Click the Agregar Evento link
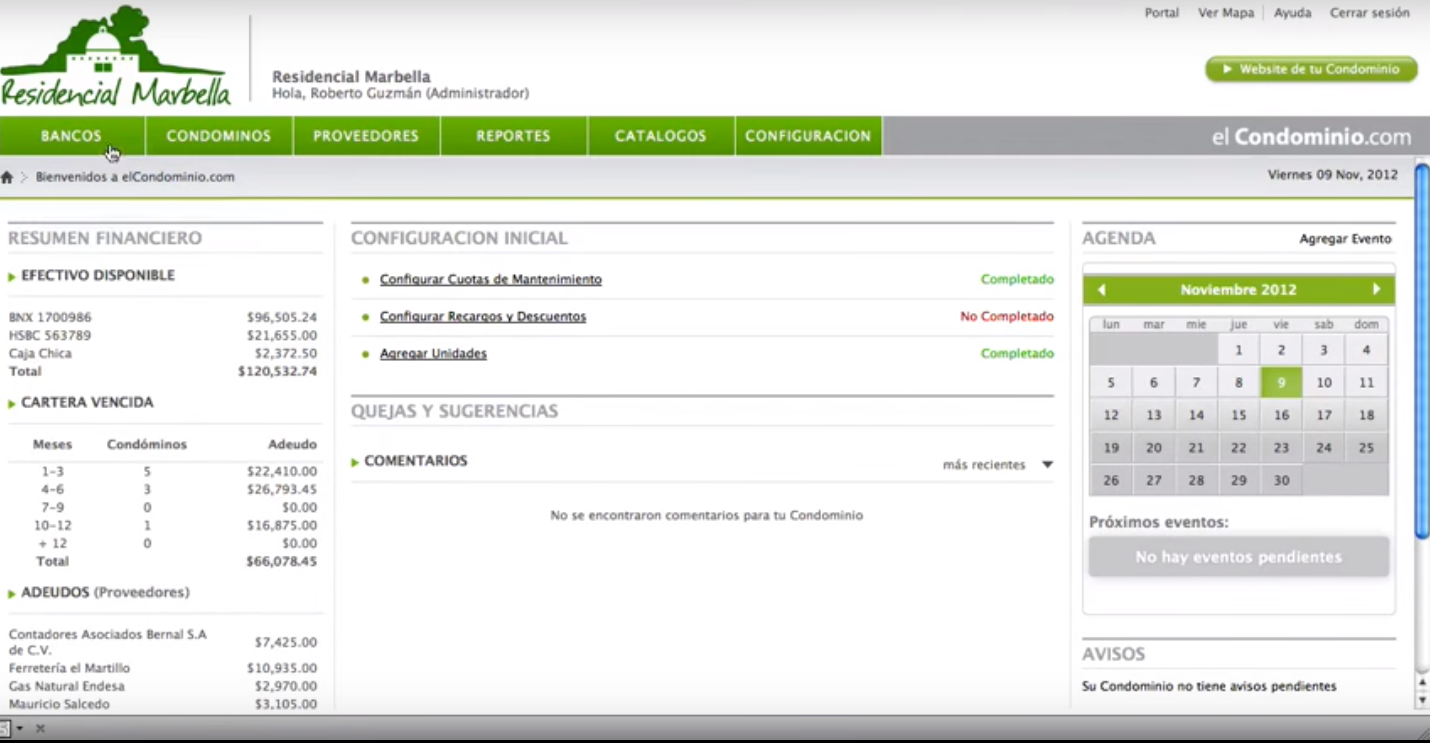Screen dimensions: 1430x743 tap(1345, 239)
